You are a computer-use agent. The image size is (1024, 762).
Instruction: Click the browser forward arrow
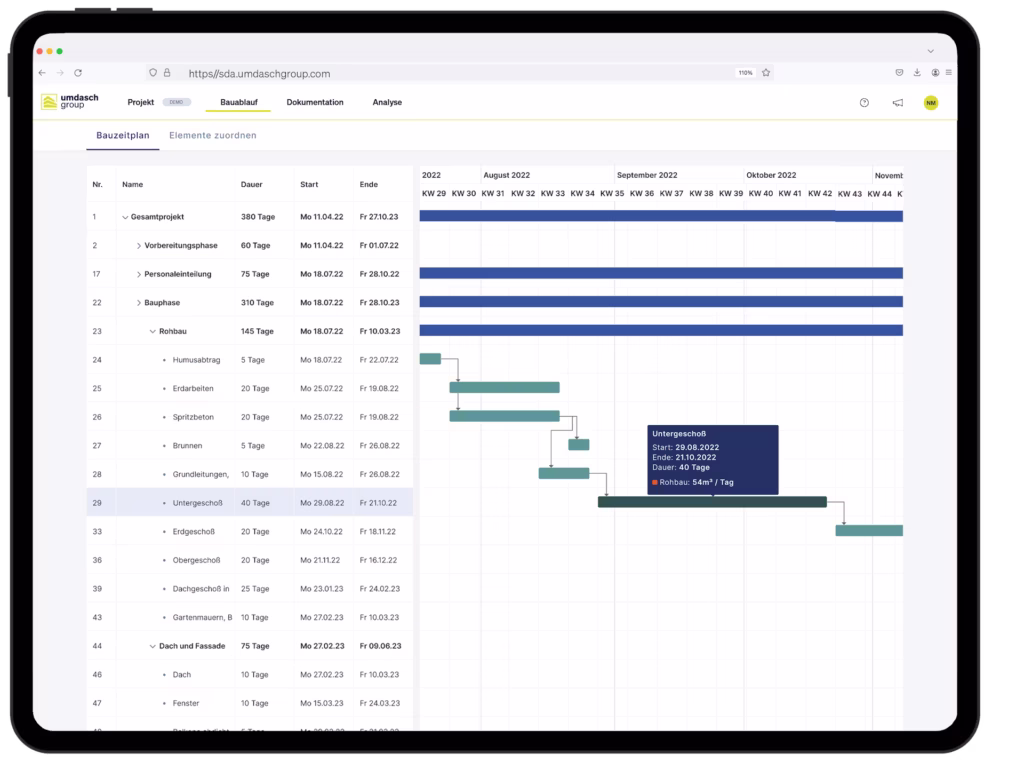[60, 73]
